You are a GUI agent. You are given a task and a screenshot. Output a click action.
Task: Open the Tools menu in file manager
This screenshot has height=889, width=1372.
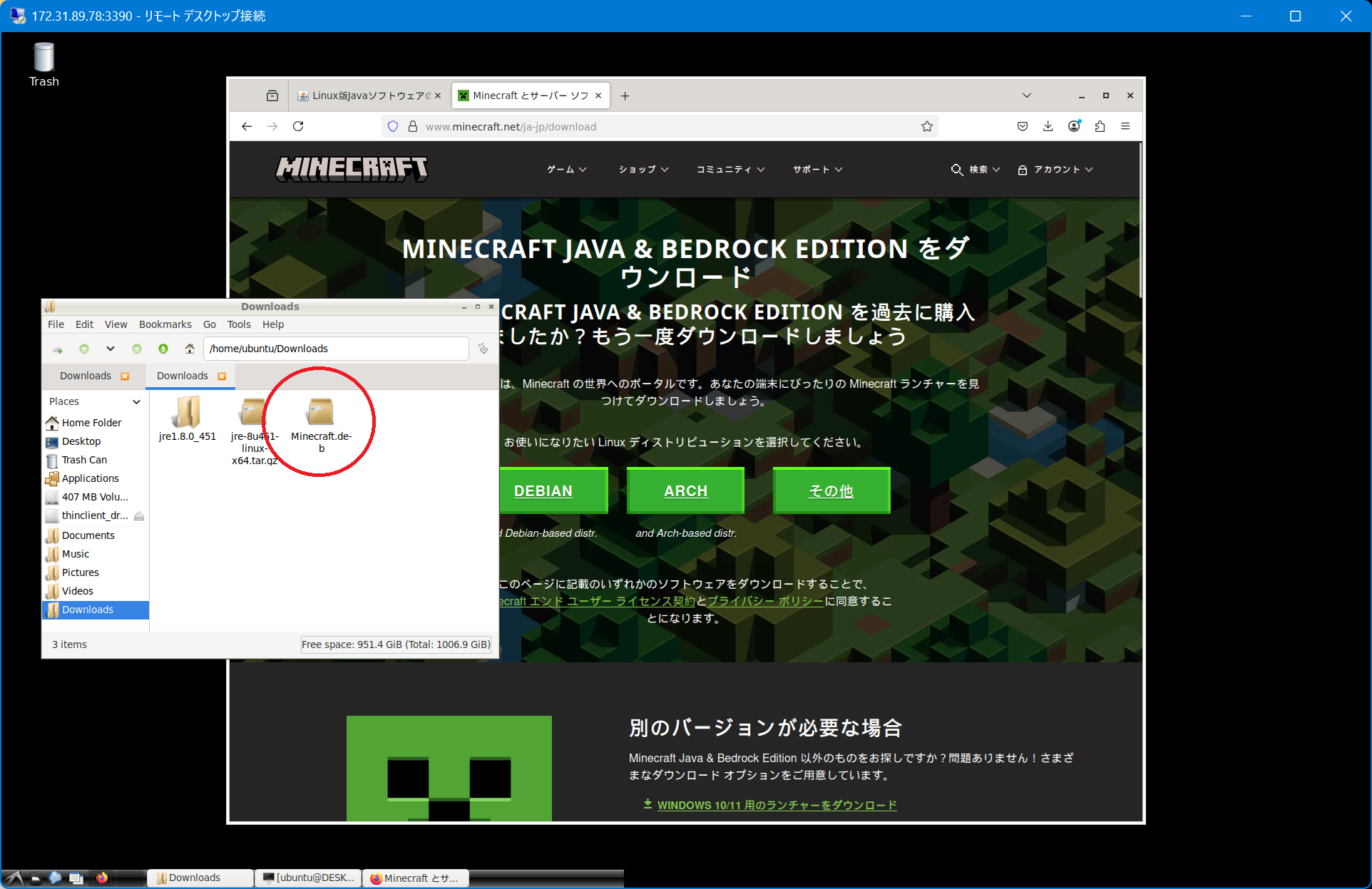(239, 324)
